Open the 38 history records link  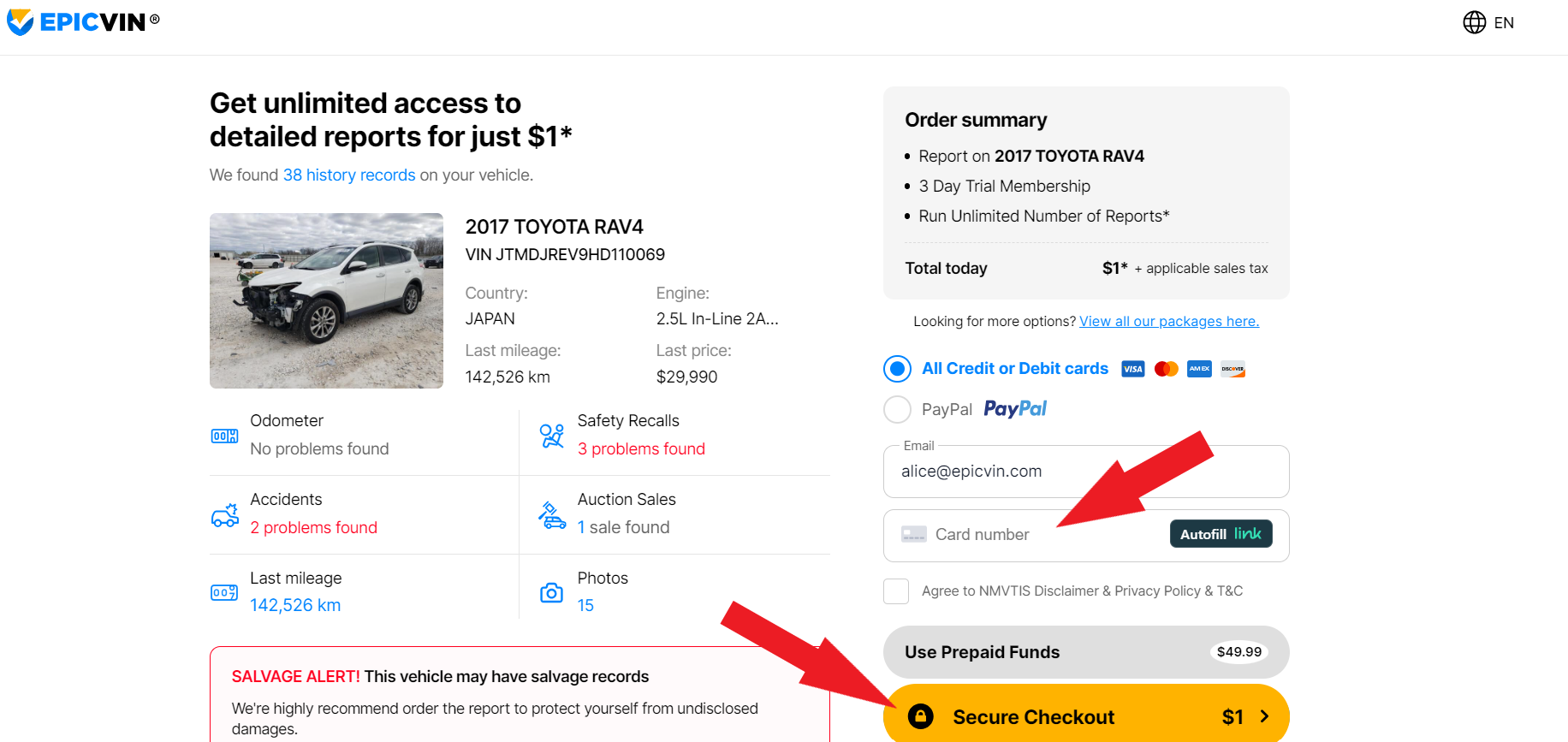pyautogui.click(x=349, y=175)
